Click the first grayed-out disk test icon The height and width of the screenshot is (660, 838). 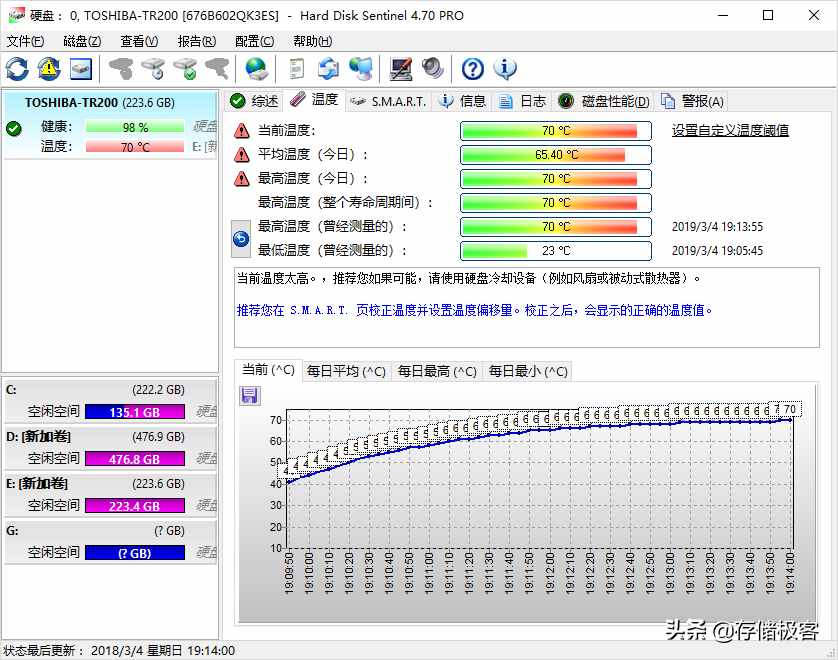(x=121, y=69)
